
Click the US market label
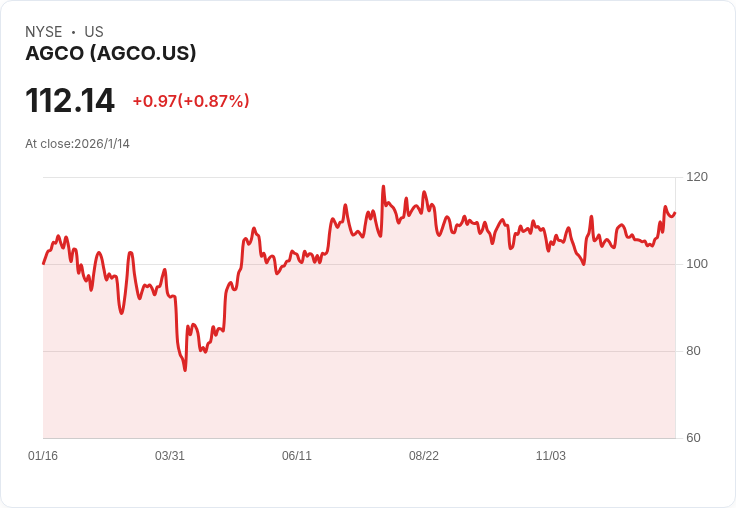[x=94, y=32]
